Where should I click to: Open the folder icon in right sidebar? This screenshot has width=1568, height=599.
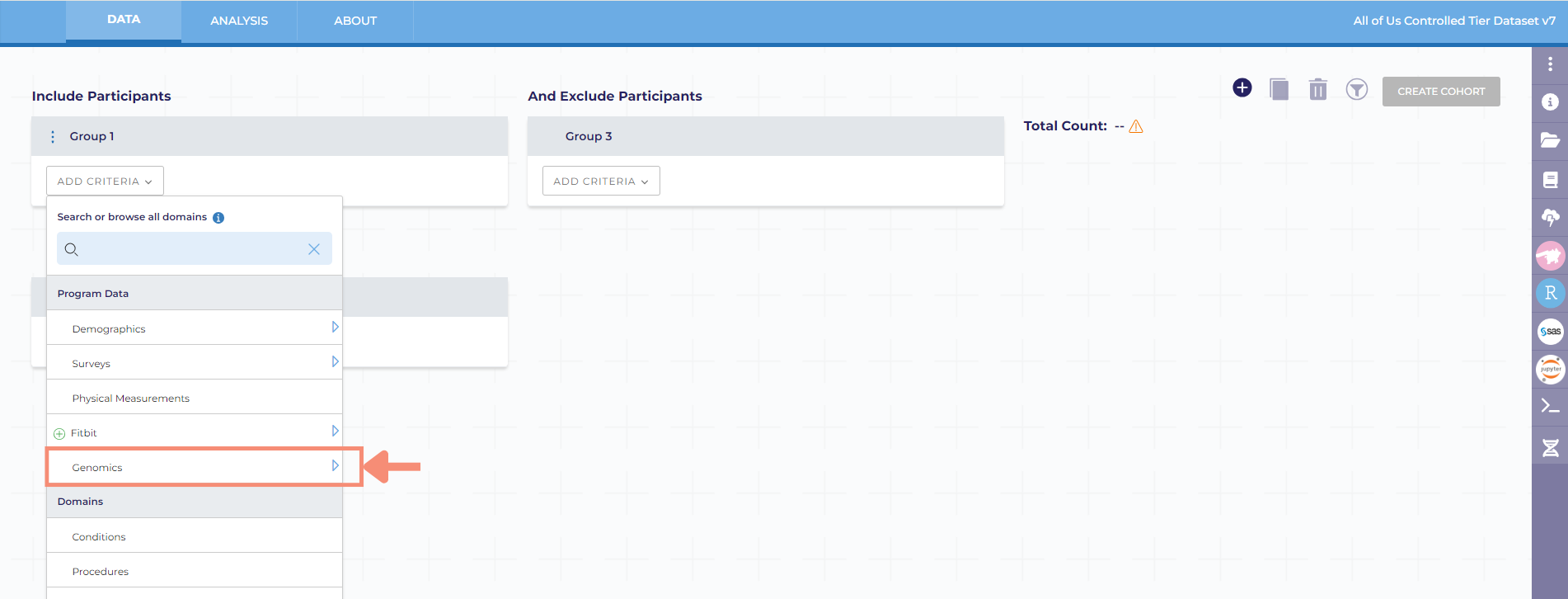[1551, 140]
